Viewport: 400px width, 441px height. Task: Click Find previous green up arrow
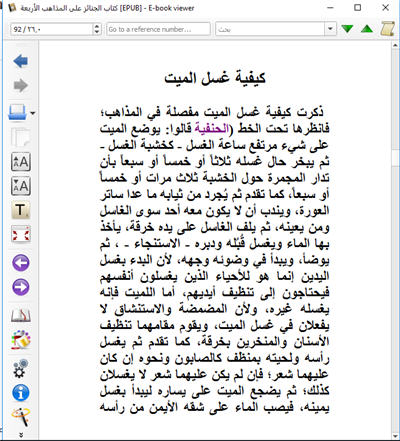(367, 29)
